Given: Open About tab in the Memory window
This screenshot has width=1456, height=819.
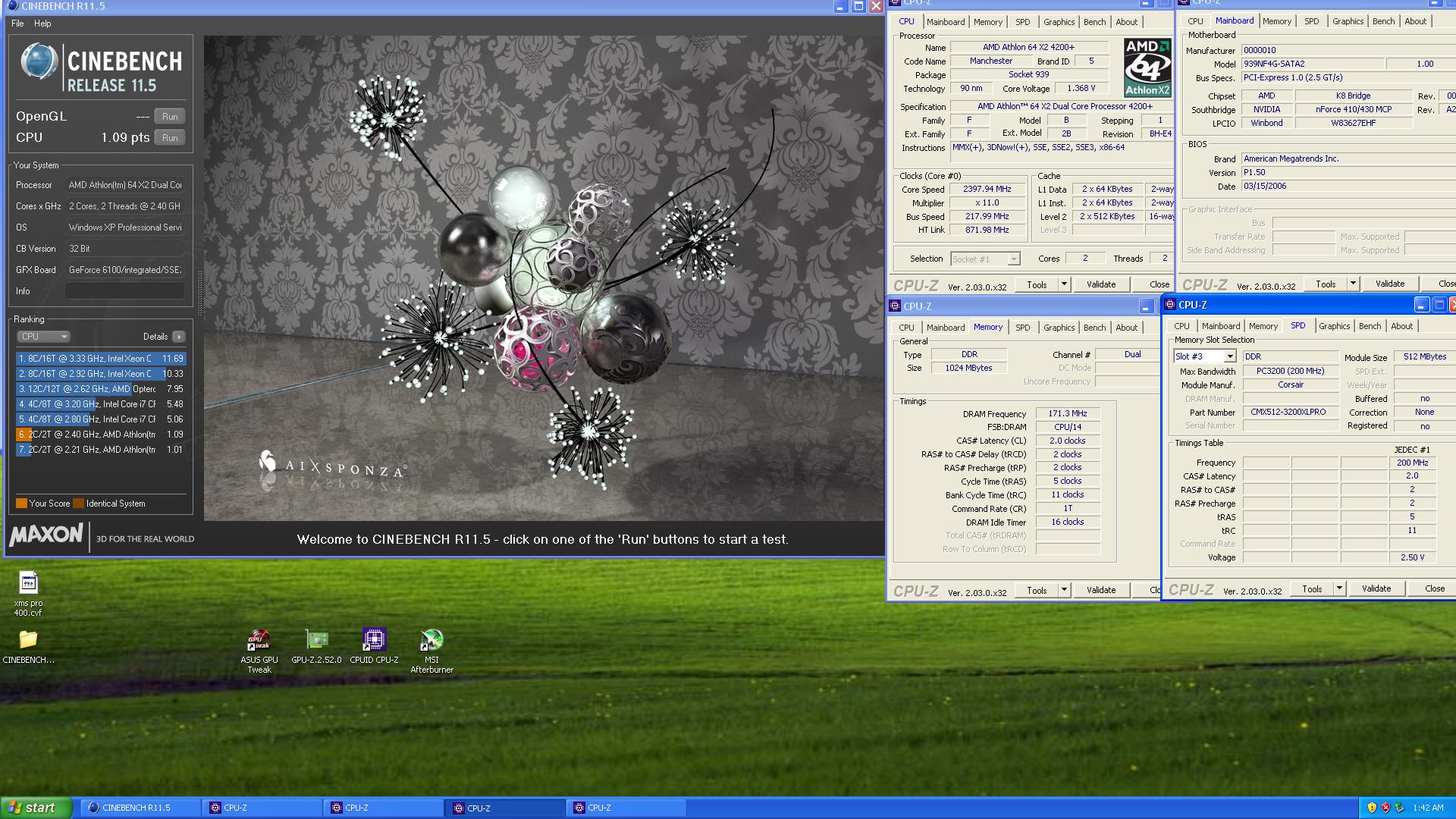Looking at the screenshot, I should tap(1126, 328).
